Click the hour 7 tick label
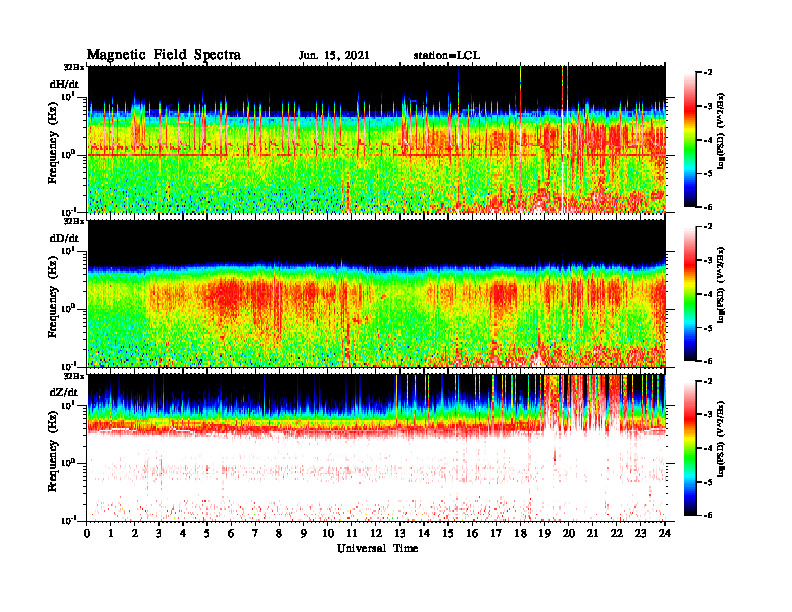The width and height of the screenshot is (792, 612). (x=255, y=533)
